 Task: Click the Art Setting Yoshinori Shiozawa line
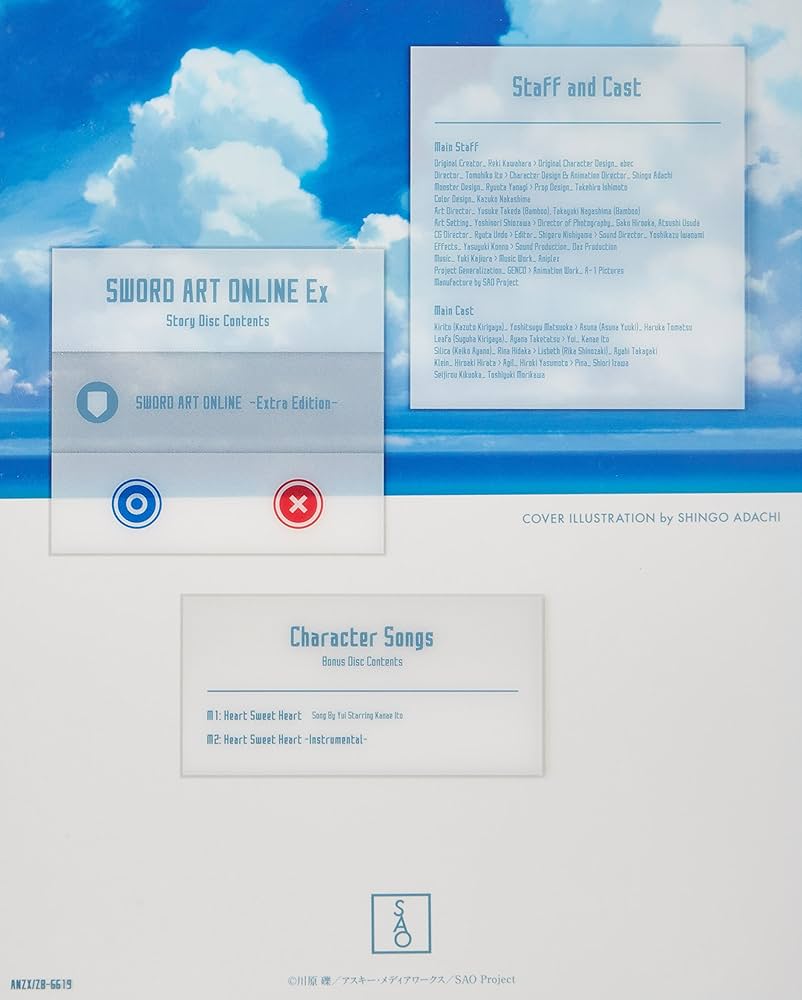coord(567,223)
